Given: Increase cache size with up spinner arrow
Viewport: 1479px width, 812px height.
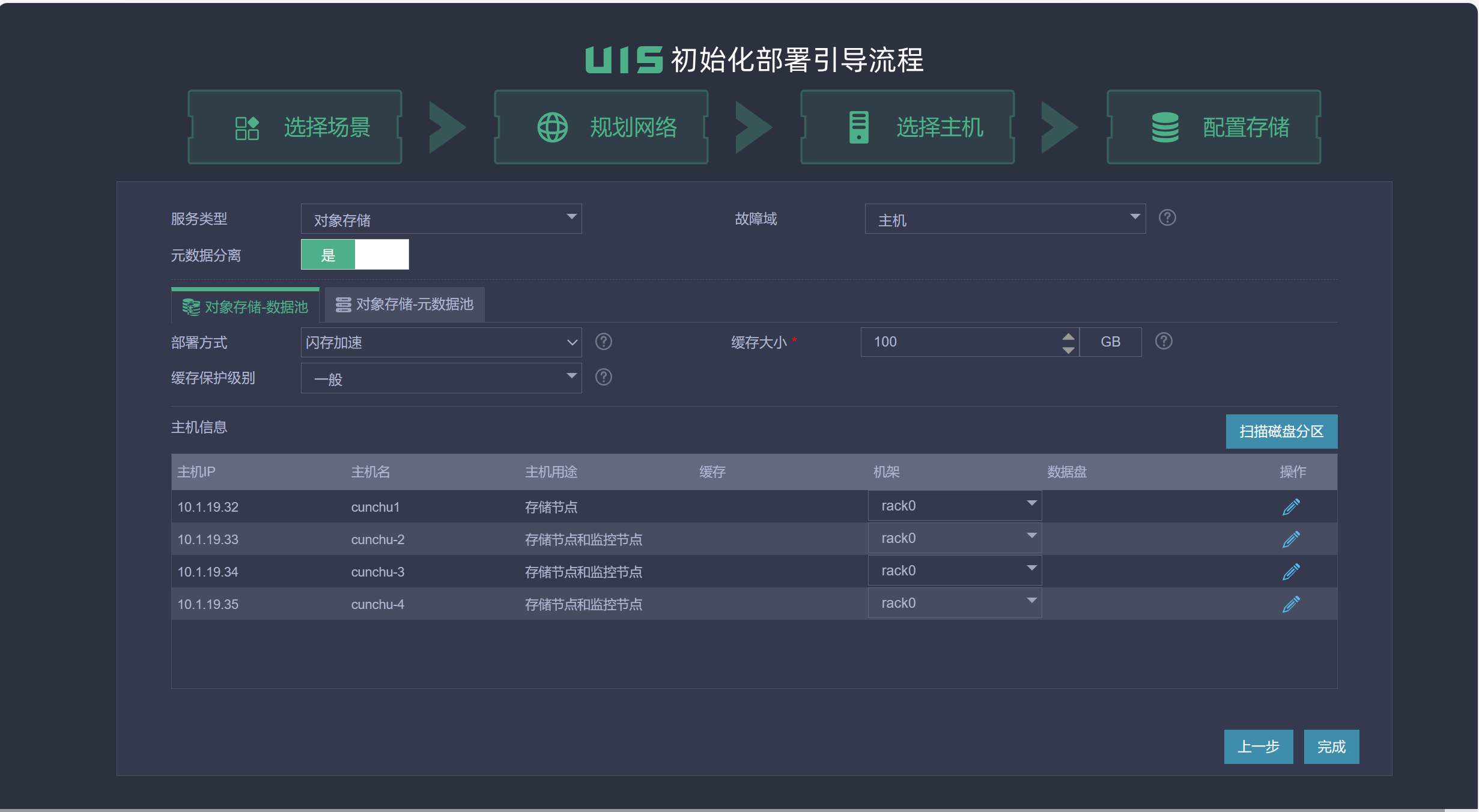Looking at the screenshot, I should (1068, 336).
